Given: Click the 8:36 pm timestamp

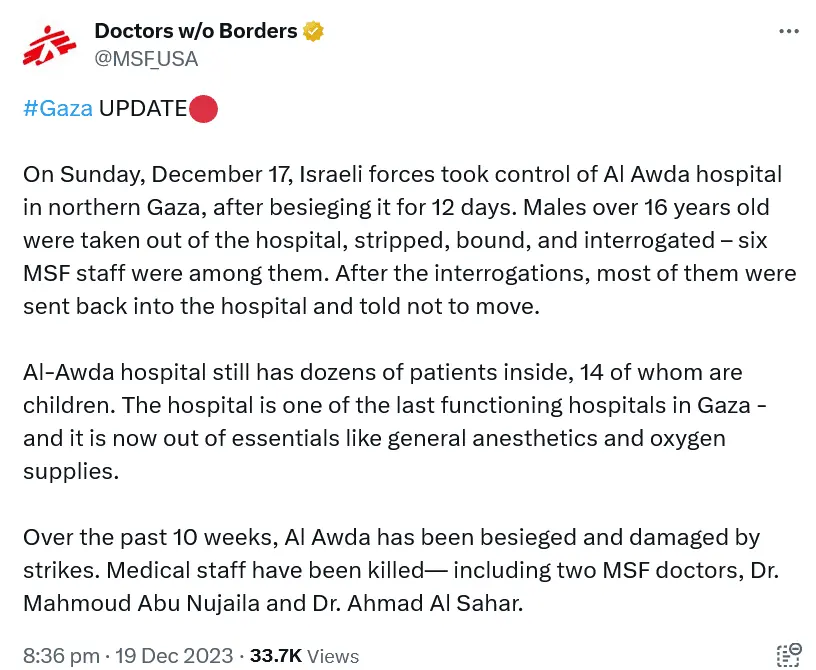Looking at the screenshot, I should coord(61,655).
